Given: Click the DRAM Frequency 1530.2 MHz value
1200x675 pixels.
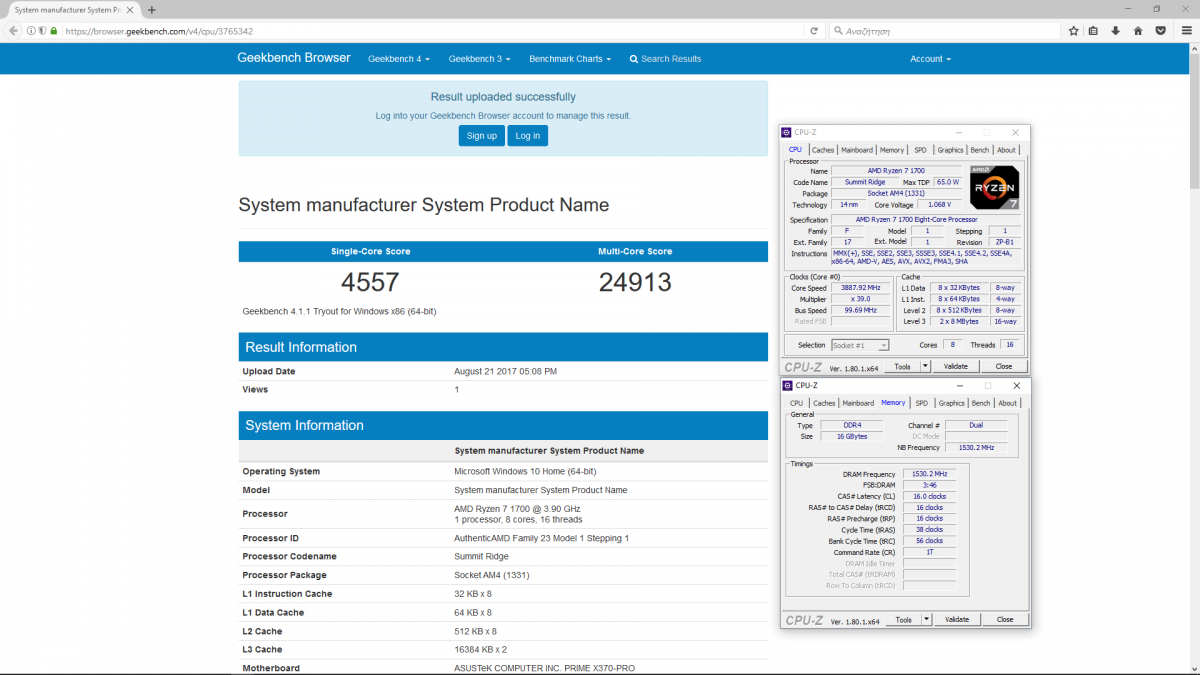Looking at the screenshot, I should coord(928,474).
